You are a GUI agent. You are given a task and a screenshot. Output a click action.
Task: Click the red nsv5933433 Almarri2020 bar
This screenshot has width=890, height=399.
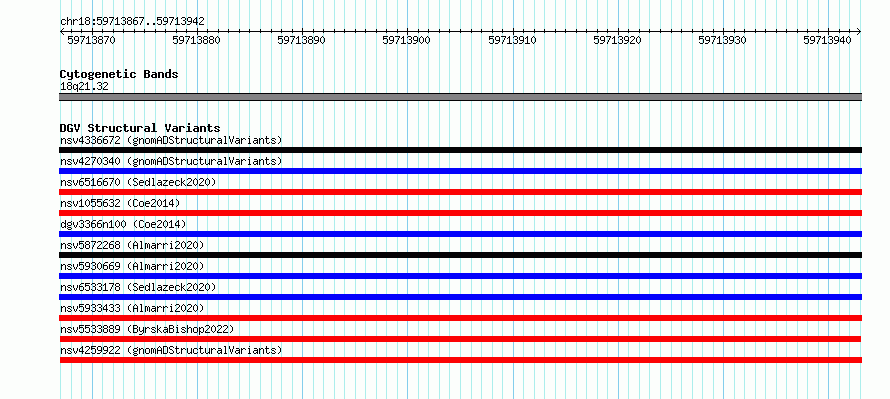(460, 318)
